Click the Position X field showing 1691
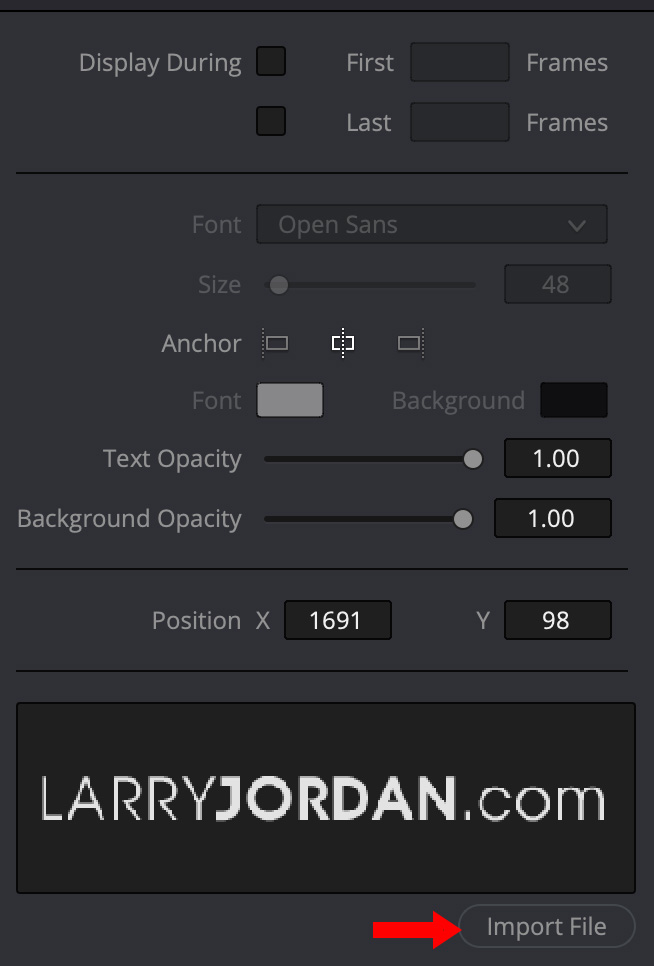Viewport: 654px width, 966px height. 338,620
